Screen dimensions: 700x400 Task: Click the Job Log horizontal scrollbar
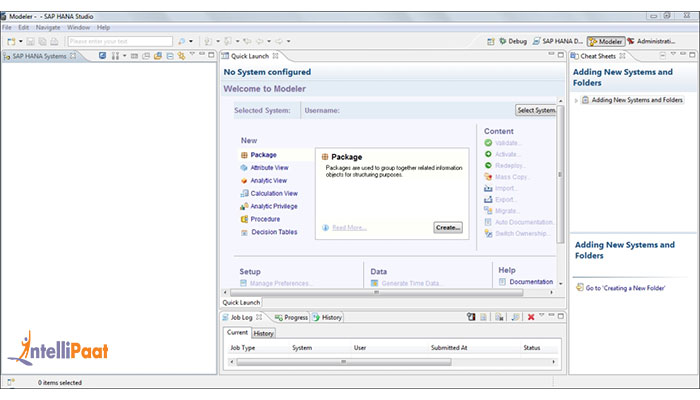[344, 362]
